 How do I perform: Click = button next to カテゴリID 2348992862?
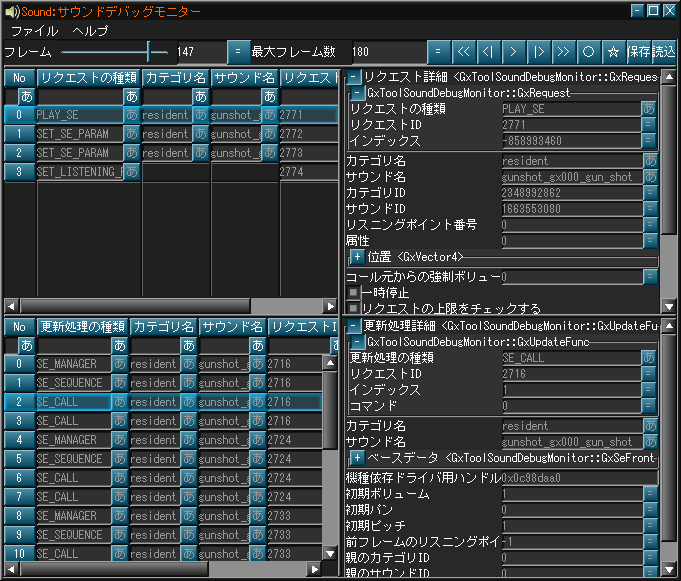click(651, 193)
